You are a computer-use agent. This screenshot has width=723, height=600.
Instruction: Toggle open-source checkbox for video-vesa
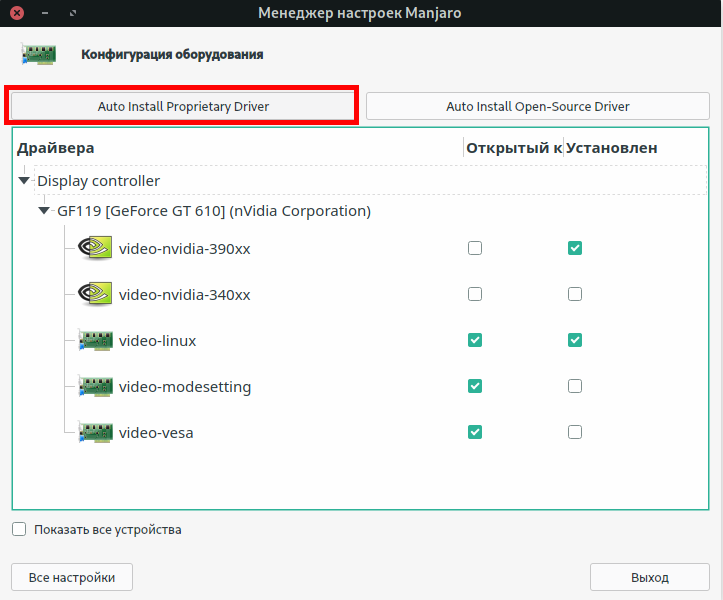point(475,432)
